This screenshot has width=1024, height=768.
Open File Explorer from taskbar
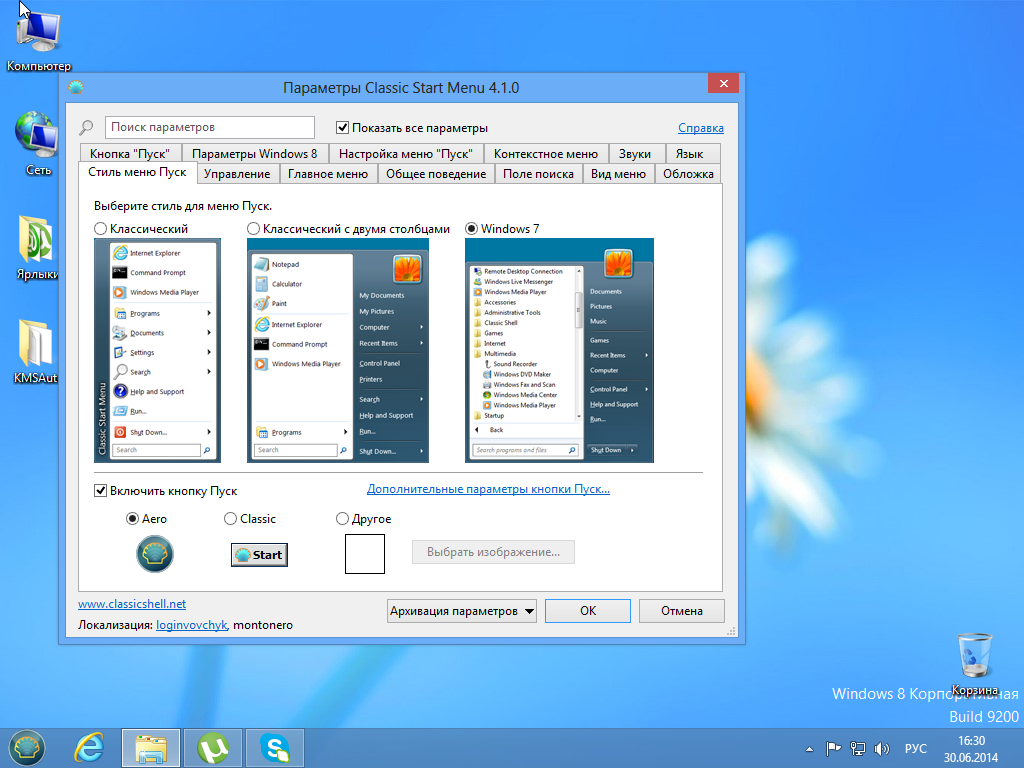tap(151, 748)
